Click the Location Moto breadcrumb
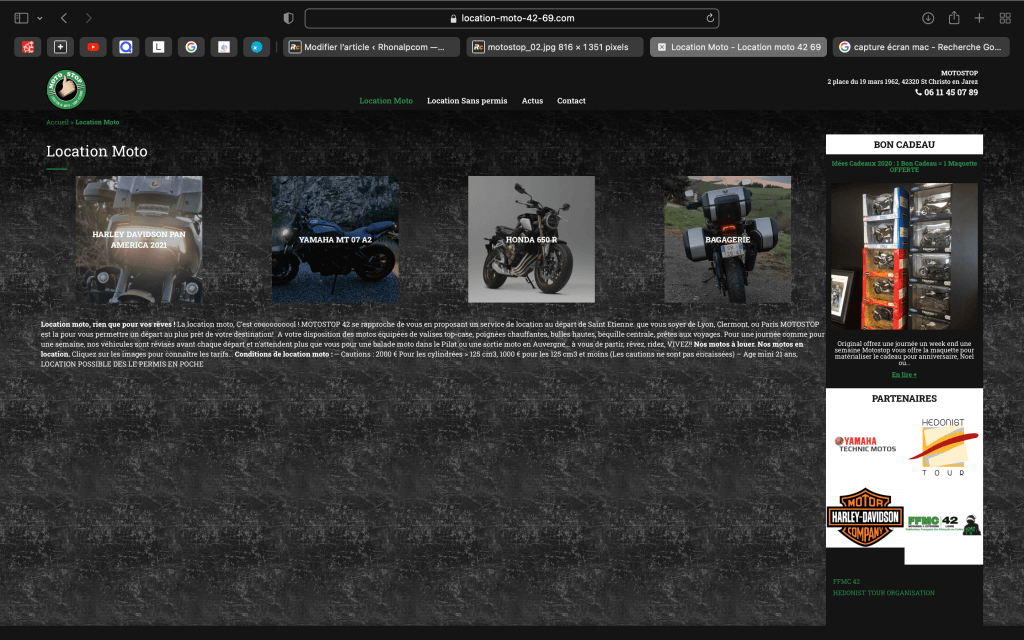 click(97, 122)
